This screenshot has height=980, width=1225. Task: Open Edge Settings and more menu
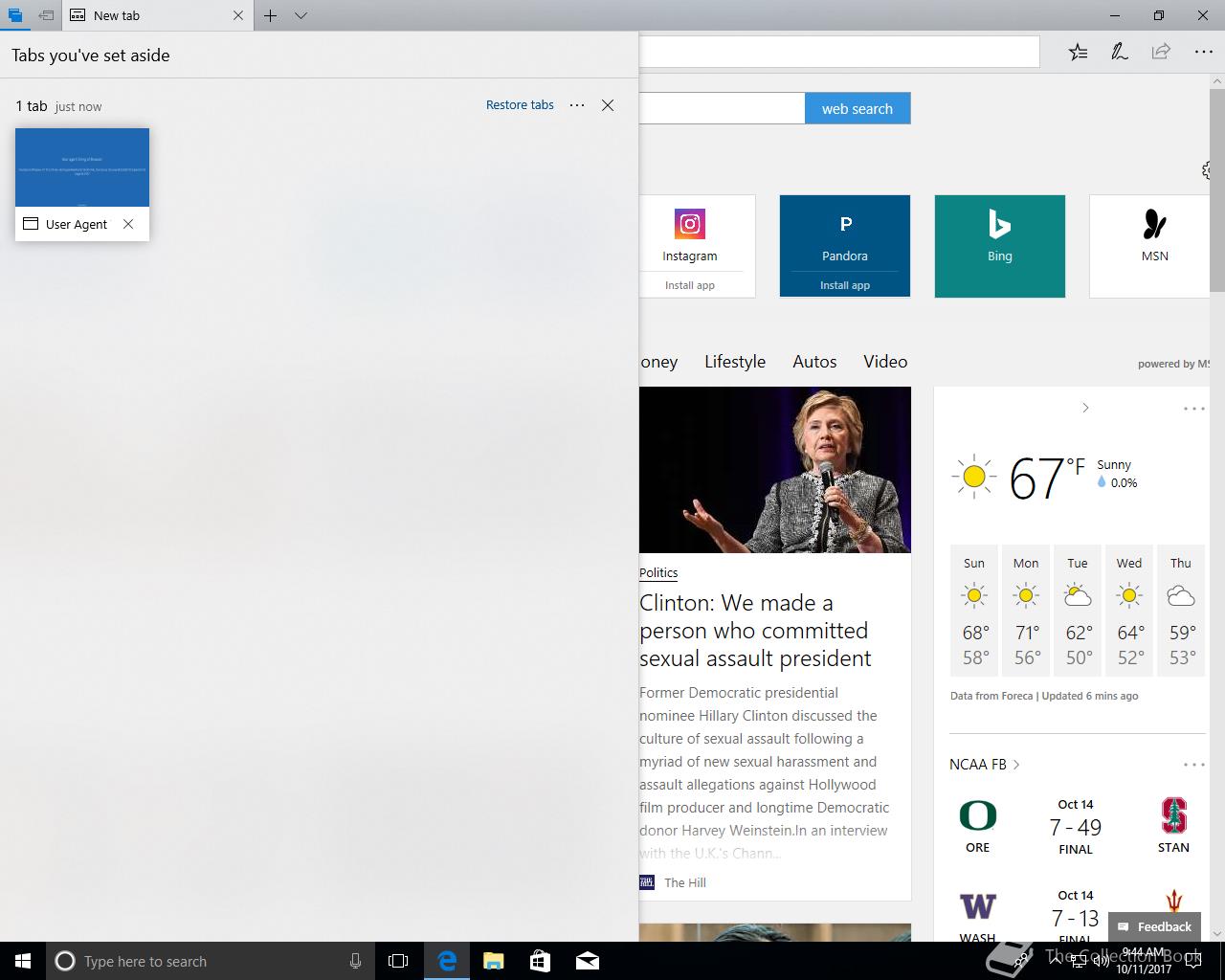1203,53
